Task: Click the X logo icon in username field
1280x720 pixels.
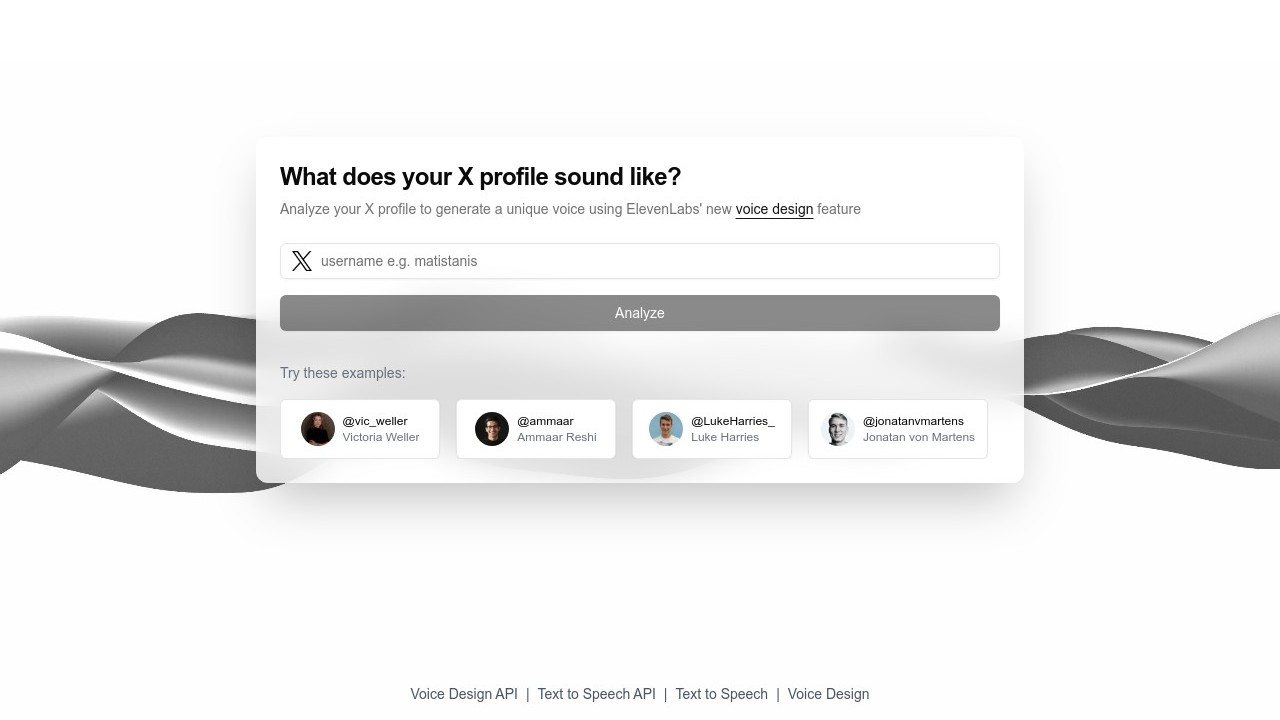Action: (x=301, y=261)
